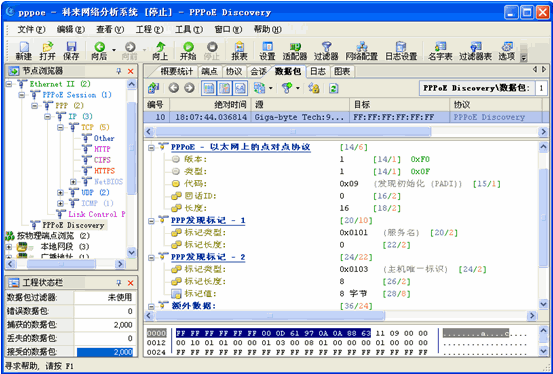The image size is (553, 374).
Task: Open the 报表 (Report) toolbar icon
Action: [239, 51]
